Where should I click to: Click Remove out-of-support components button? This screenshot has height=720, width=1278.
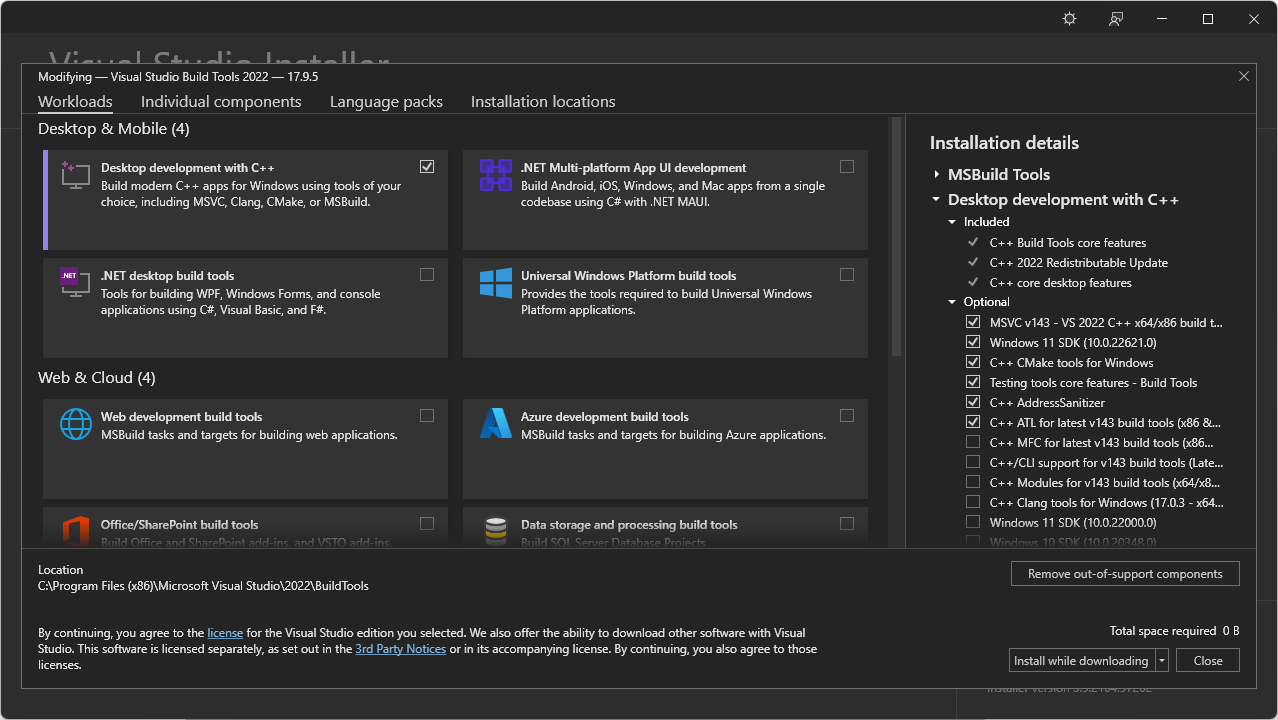pos(1125,574)
